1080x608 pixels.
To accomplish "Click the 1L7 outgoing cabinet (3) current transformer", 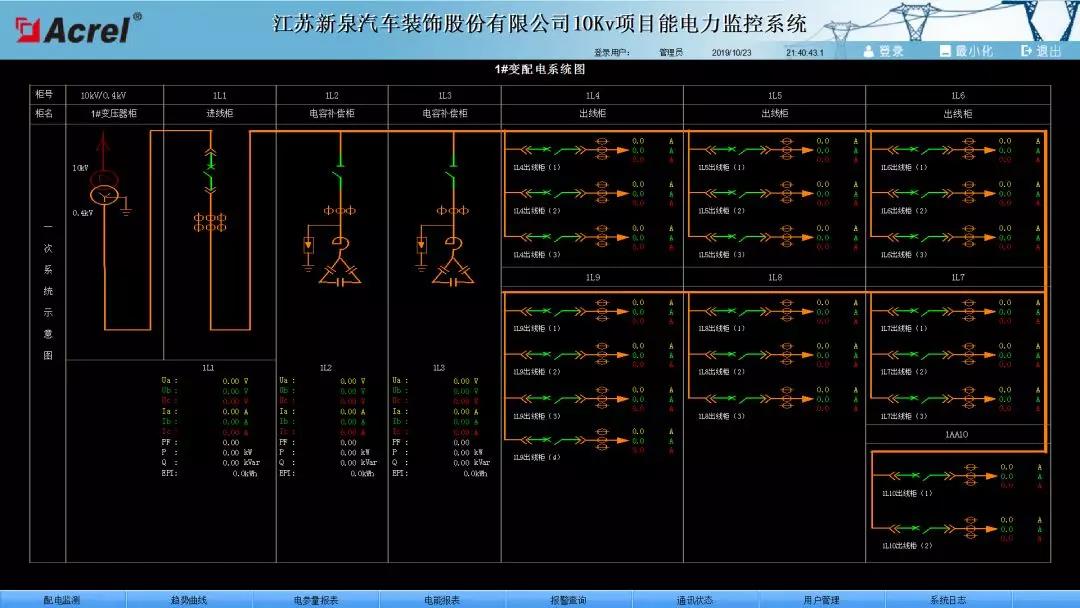I will point(969,398).
